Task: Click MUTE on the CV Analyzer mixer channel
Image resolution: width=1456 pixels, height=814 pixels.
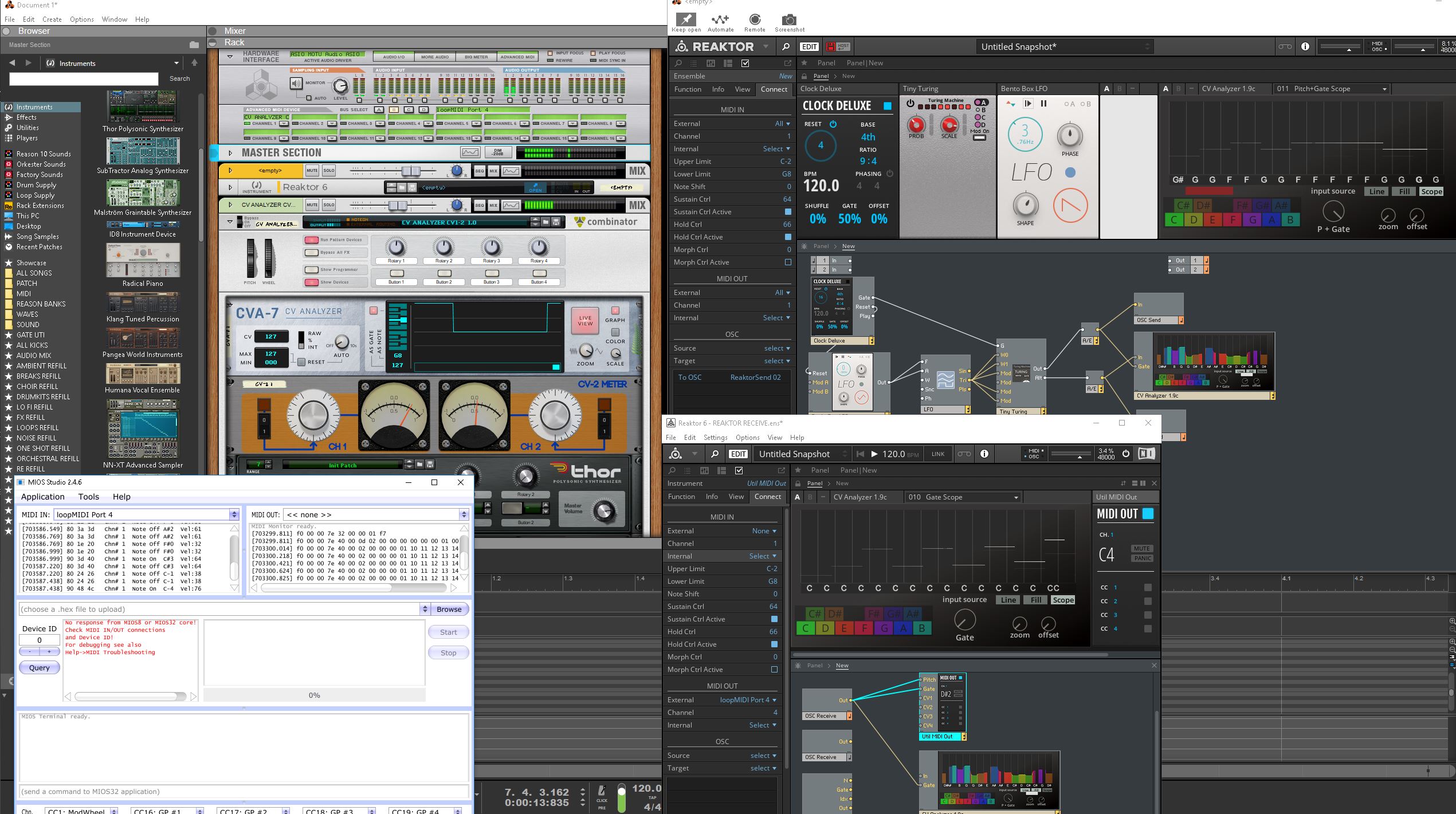Action: point(312,205)
